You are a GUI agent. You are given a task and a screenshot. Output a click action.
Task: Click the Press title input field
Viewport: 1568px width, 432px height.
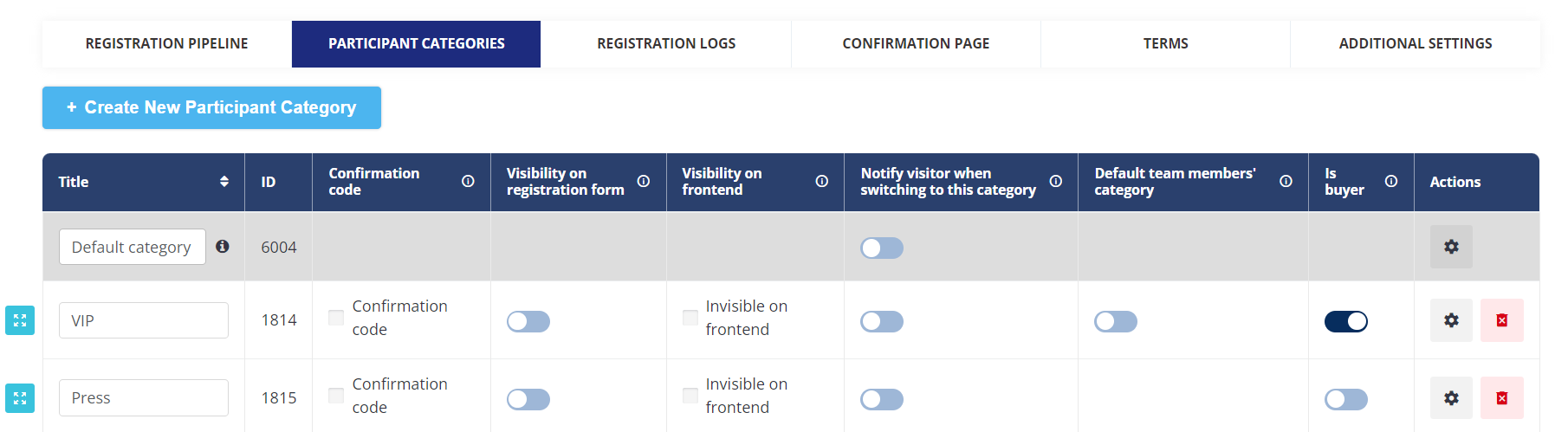point(144,398)
